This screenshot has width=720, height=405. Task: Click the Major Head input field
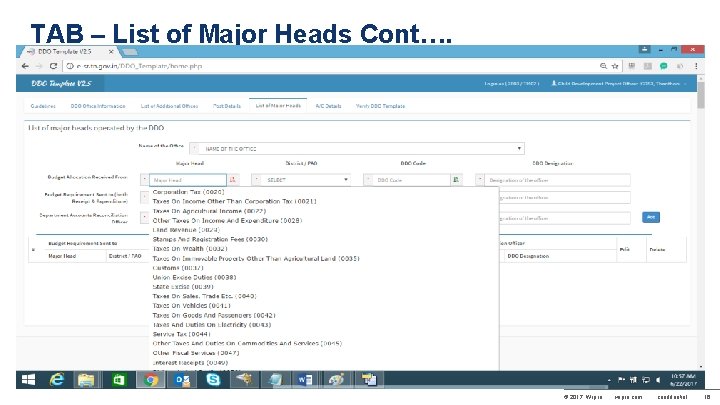point(188,180)
